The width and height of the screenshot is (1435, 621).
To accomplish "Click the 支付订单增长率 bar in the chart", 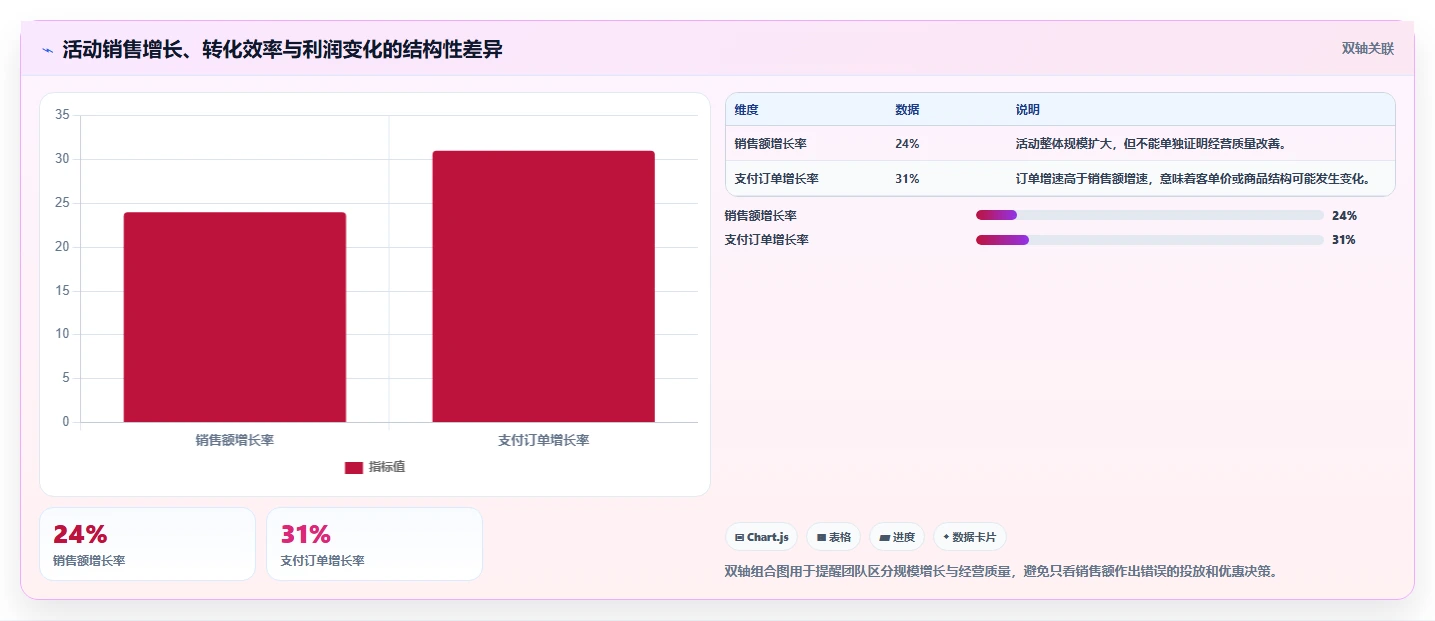I will click(543, 286).
